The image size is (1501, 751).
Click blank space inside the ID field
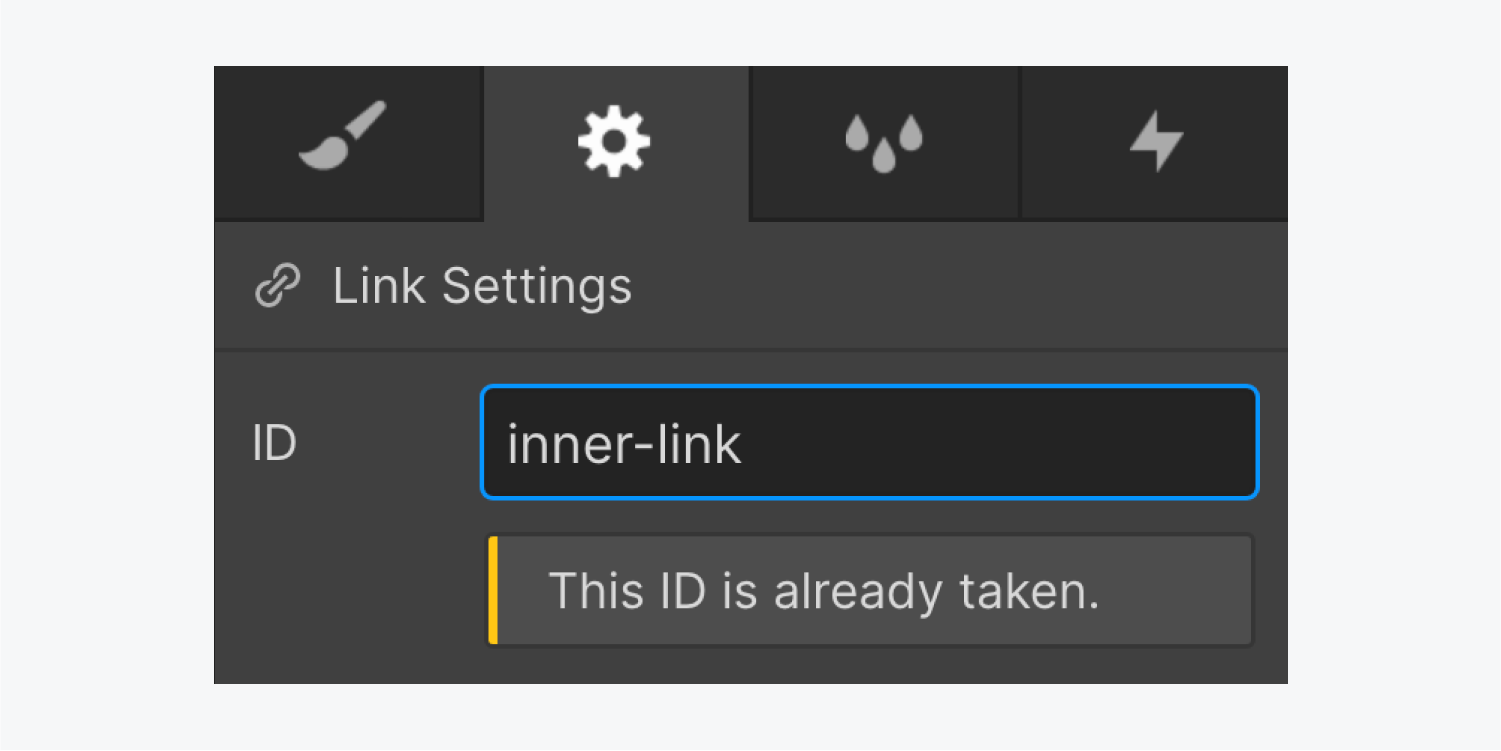coord(1000,443)
